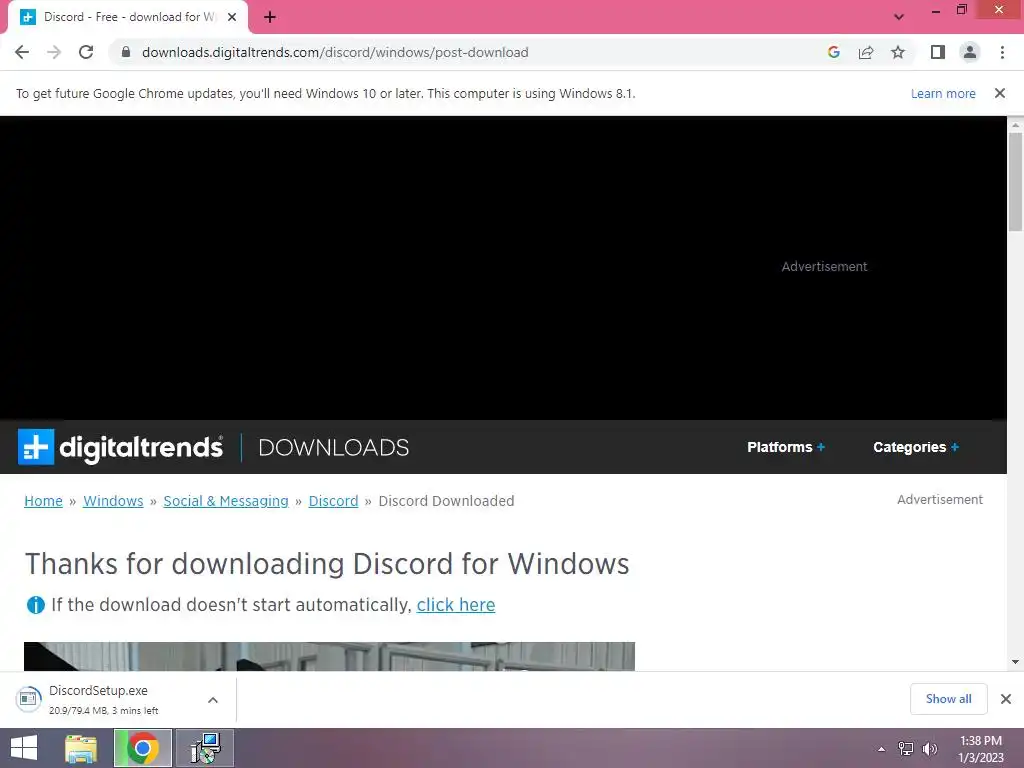Image resolution: width=1024 pixels, height=768 pixels.
Task: Close the Discord download tab
Action: point(232,17)
